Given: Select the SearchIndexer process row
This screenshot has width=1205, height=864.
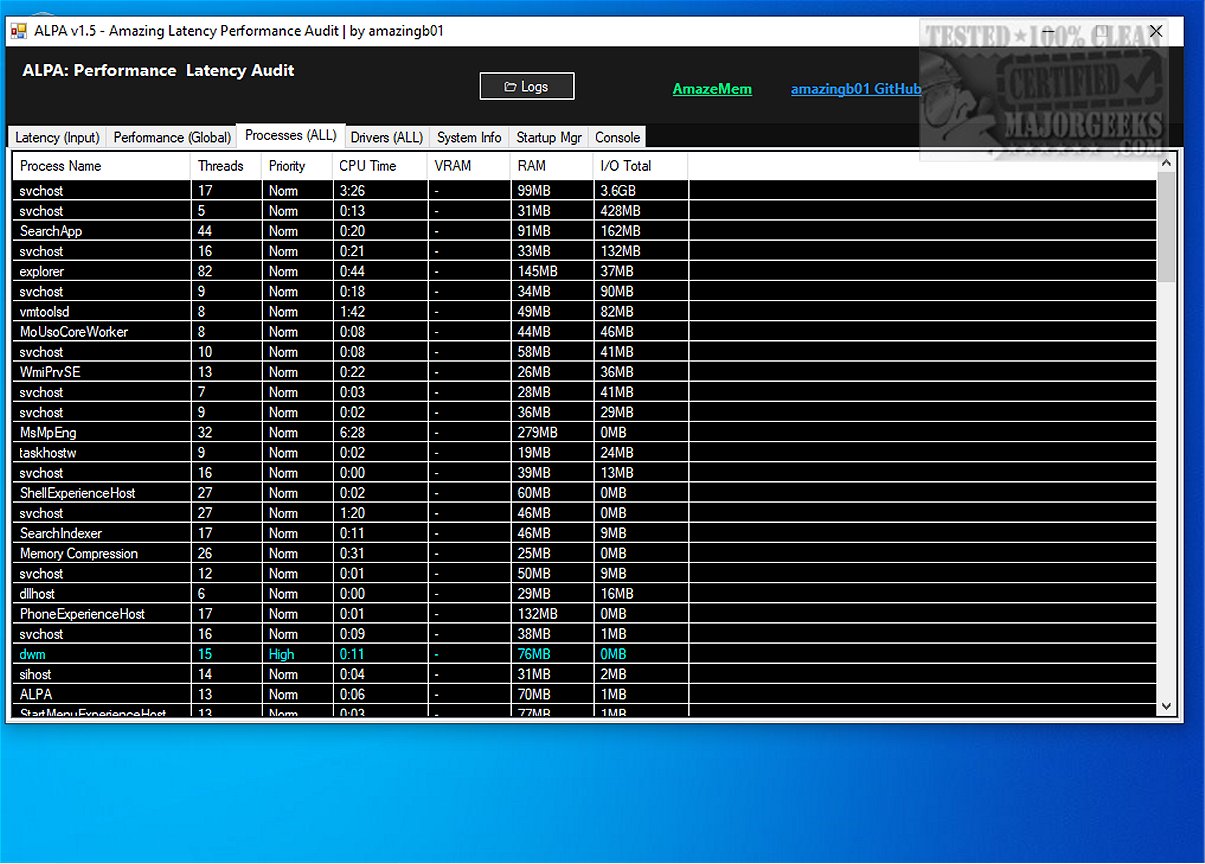Looking at the screenshot, I should [x=585, y=533].
